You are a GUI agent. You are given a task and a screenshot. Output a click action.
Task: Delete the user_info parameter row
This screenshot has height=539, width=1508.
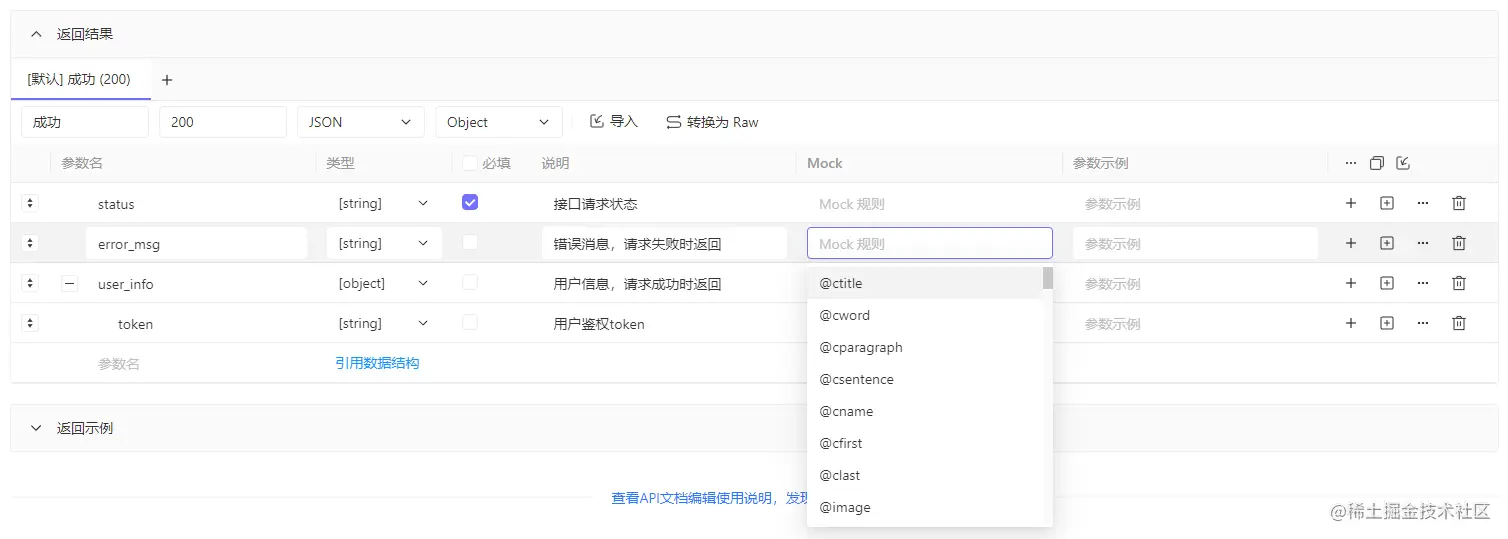[x=1459, y=283]
